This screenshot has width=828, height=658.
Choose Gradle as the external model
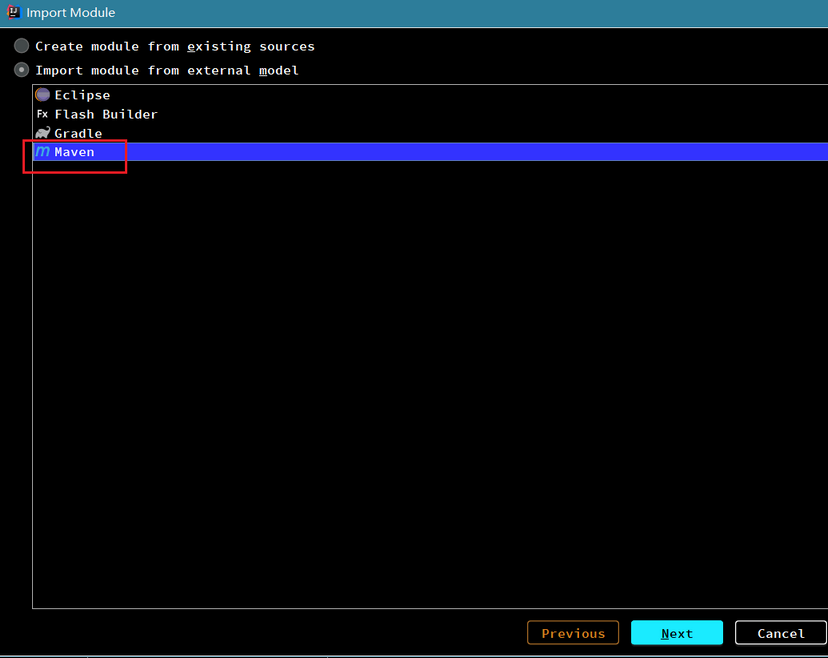click(430, 133)
